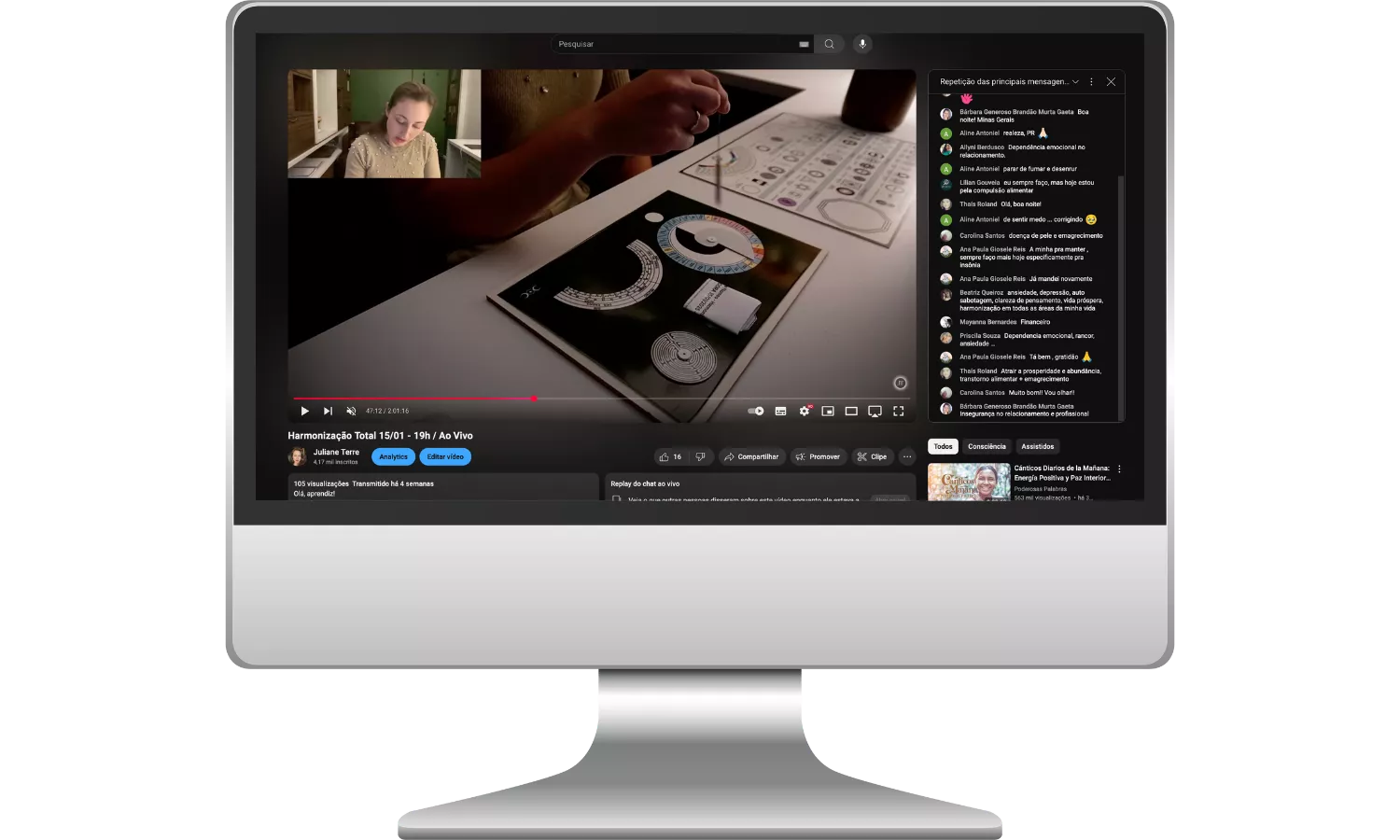Viewport: 1400px width, 840px height.
Task: Unmute the video sound
Action: (x=351, y=411)
